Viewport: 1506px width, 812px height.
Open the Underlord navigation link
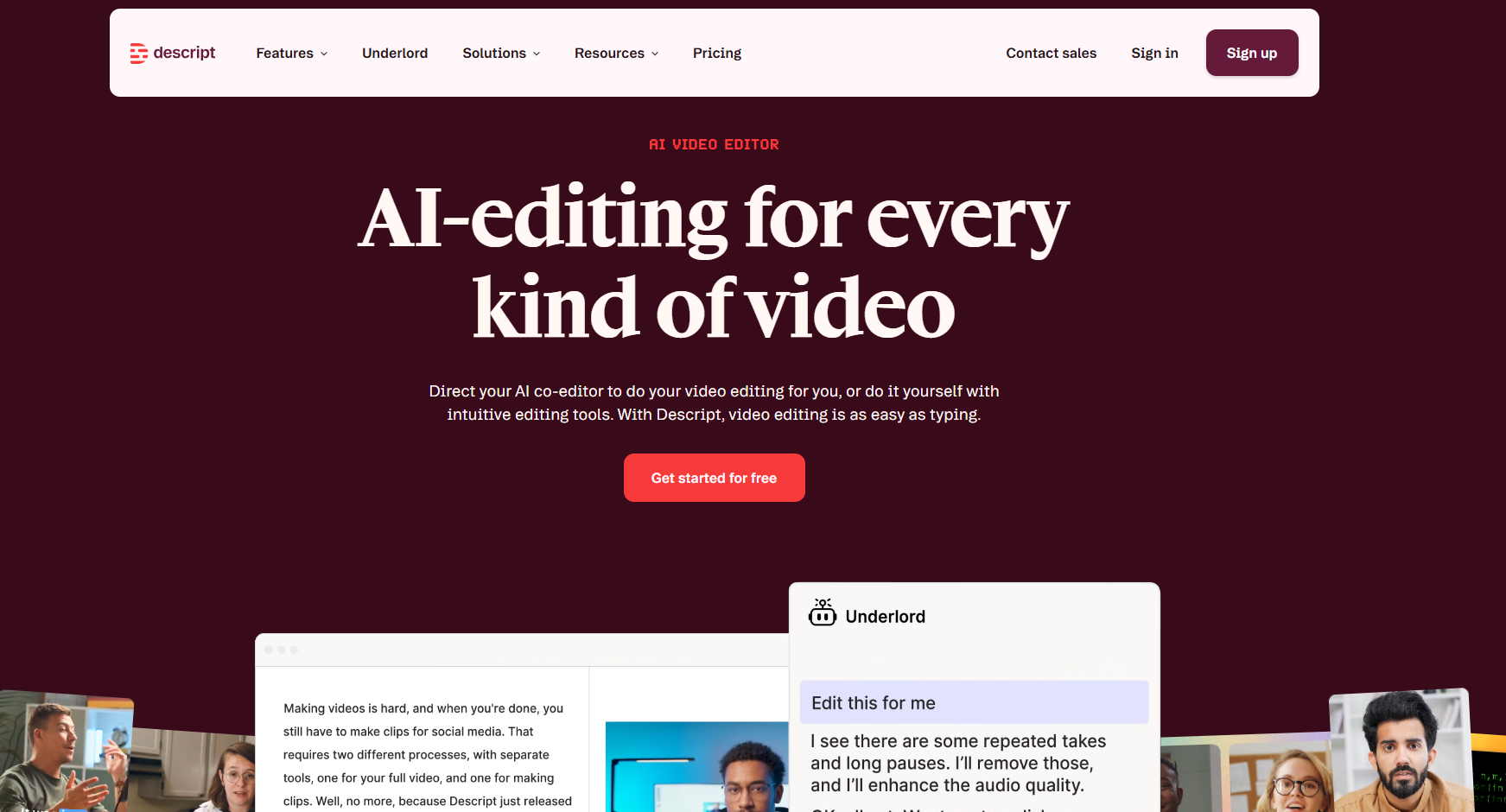[x=395, y=54]
